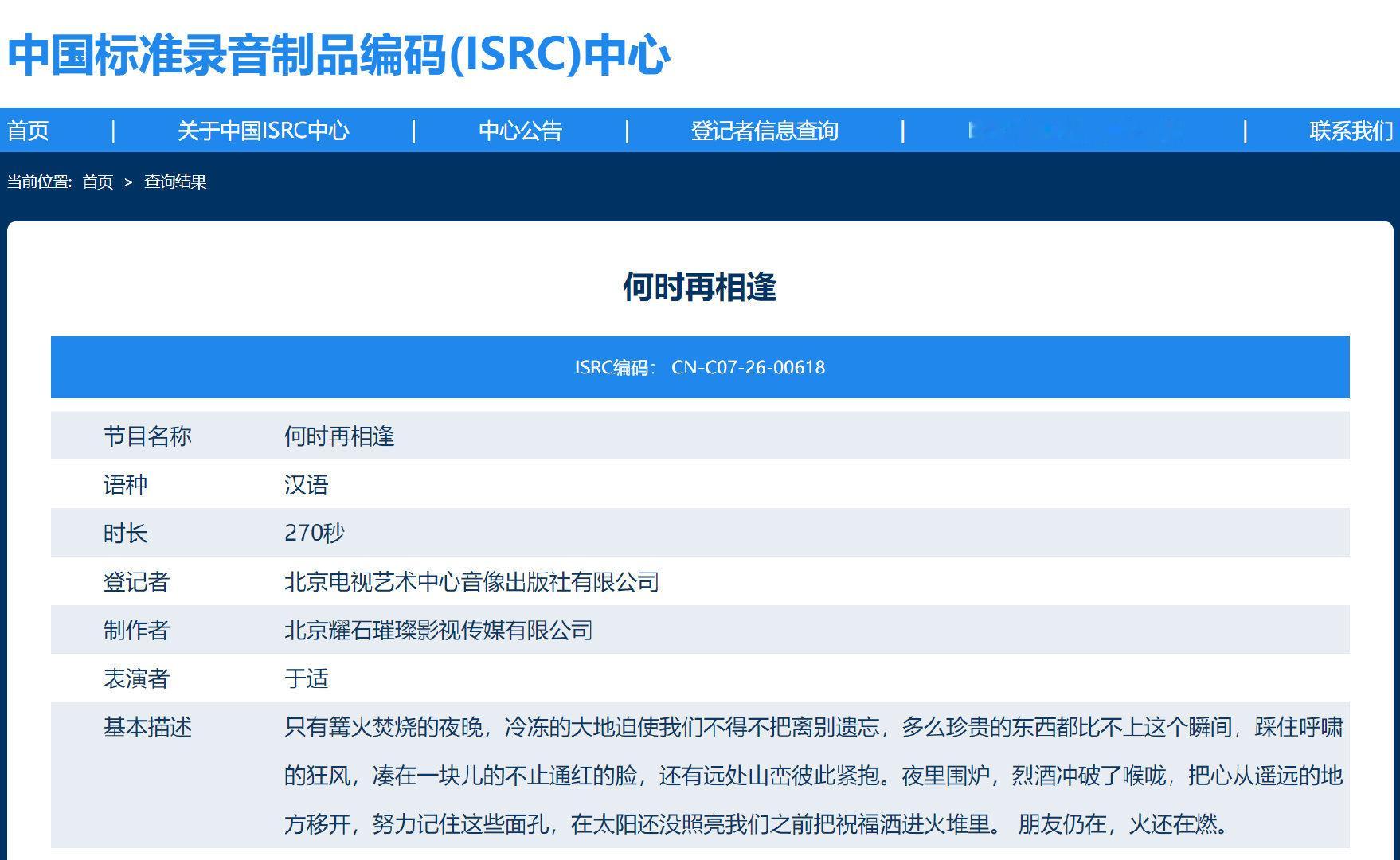This screenshot has width=1400, height=860.
Task: Click the 基本描述 row label
Action: 147,727
